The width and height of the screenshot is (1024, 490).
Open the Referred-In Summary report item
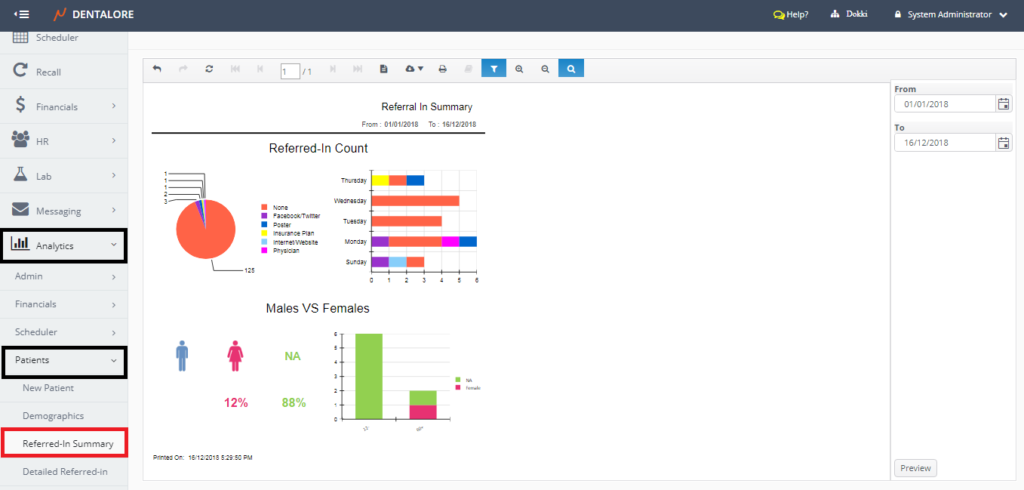point(67,443)
